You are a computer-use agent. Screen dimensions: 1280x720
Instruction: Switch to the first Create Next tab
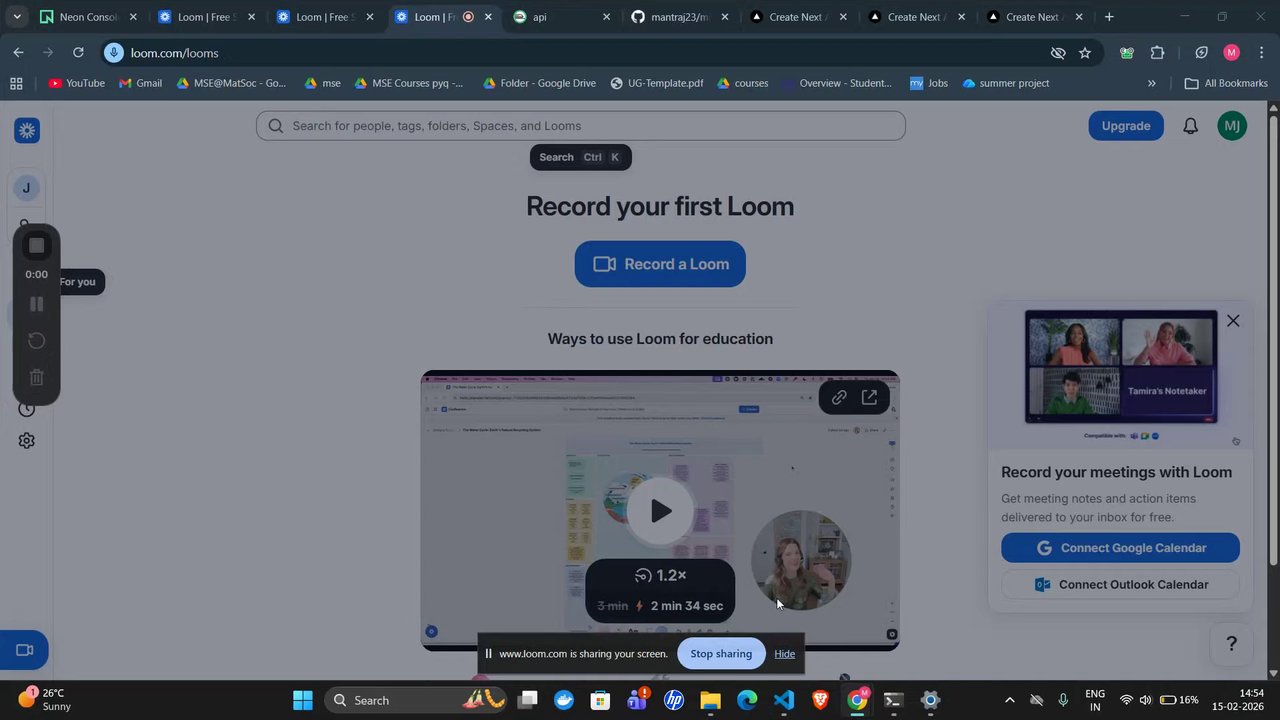tap(797, 17)
